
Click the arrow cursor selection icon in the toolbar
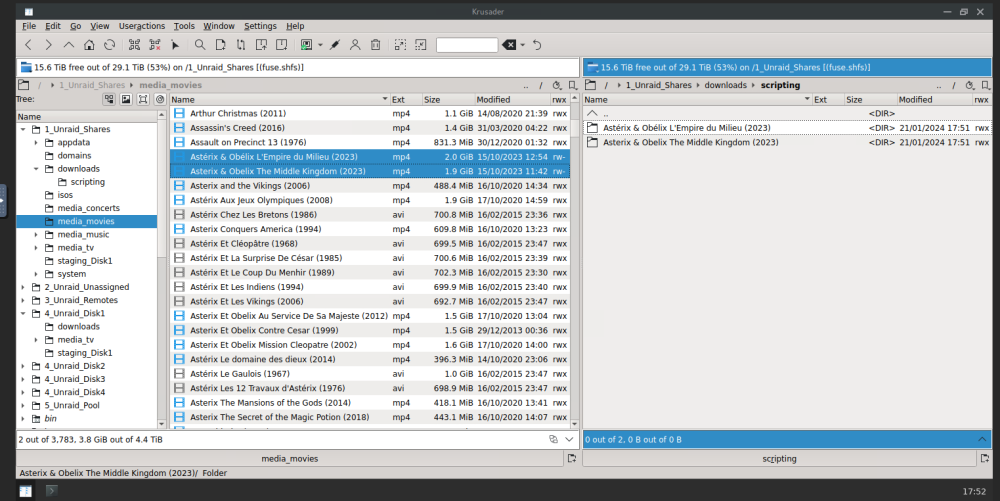pyautogui.click(x=175, y=45)
